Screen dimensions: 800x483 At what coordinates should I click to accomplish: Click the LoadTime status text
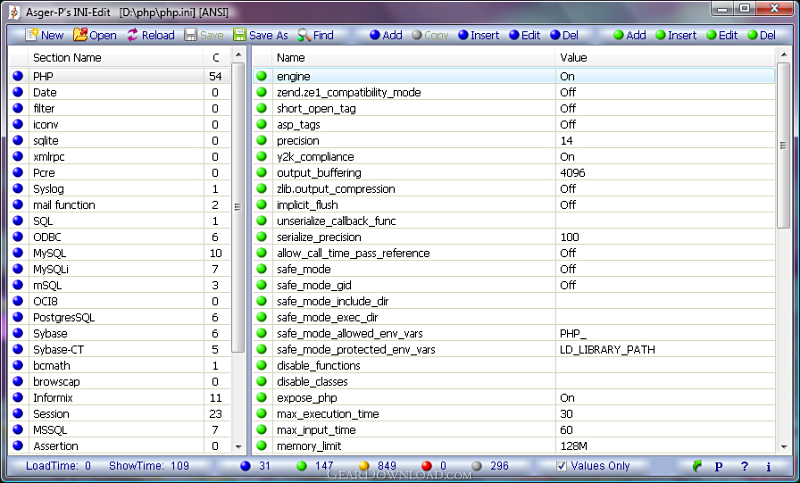click(x=58, y=466)
